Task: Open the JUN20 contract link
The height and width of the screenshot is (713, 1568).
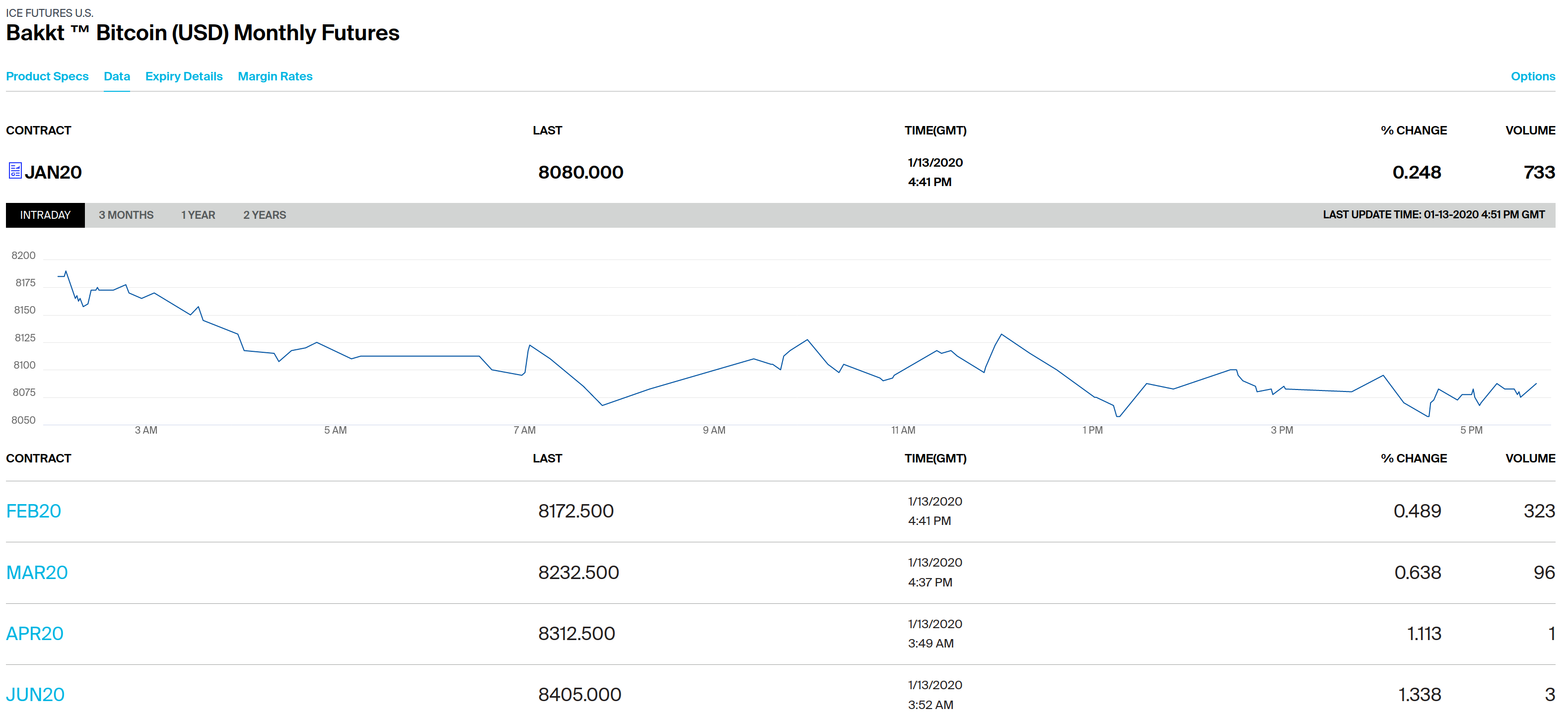Action: [35, 694]
